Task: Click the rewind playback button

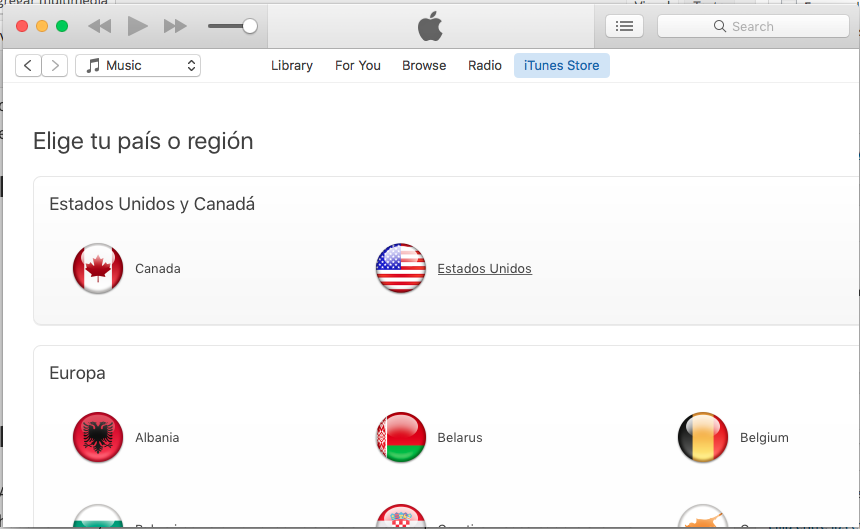Action: pyautogui.click(x=100, y=26)
